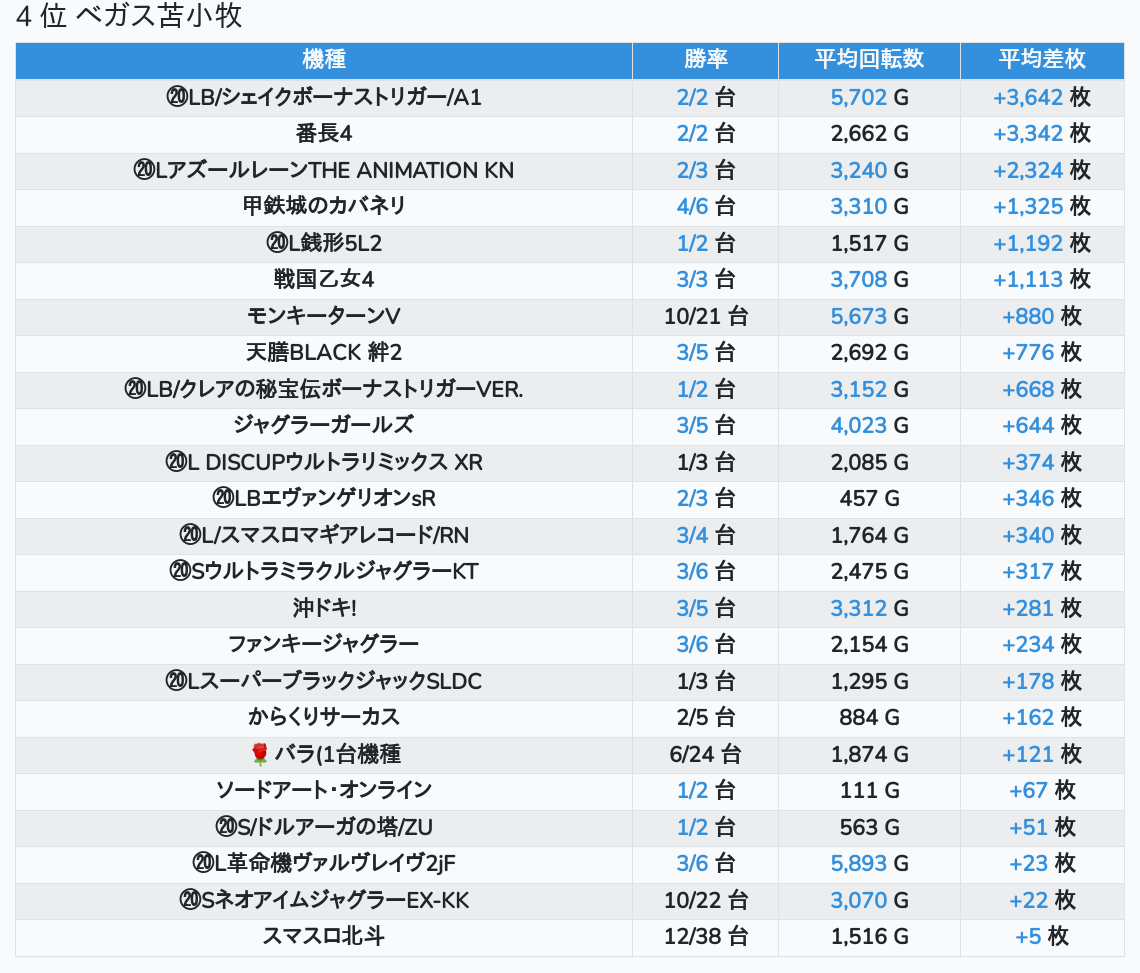Click the 平均回転数 column header
The height and width of the screenshot is (973, 1140).
point(869,59)
